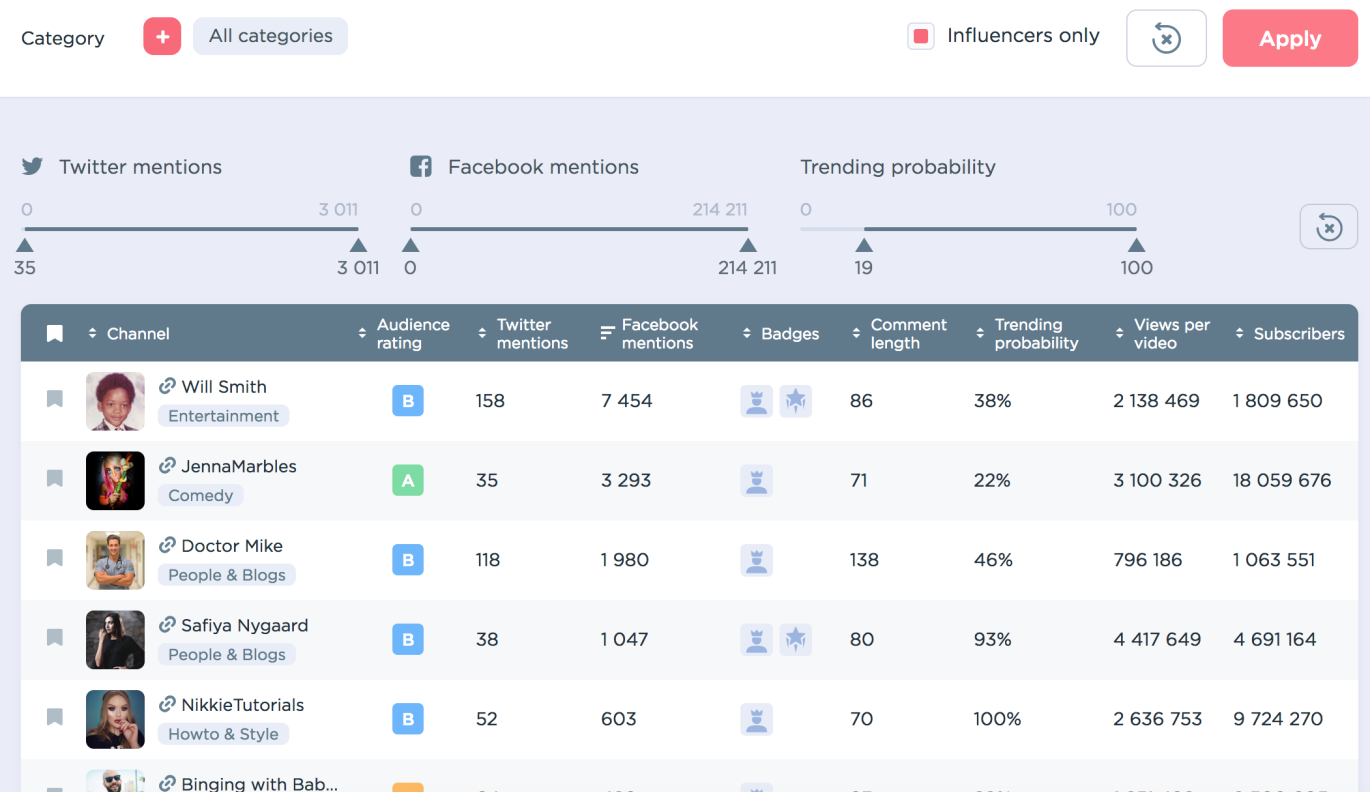Viewport: 1370px width, 792px height.
Task: Click the link icon next to Safiya Nygaard
Action: (167, 624)
